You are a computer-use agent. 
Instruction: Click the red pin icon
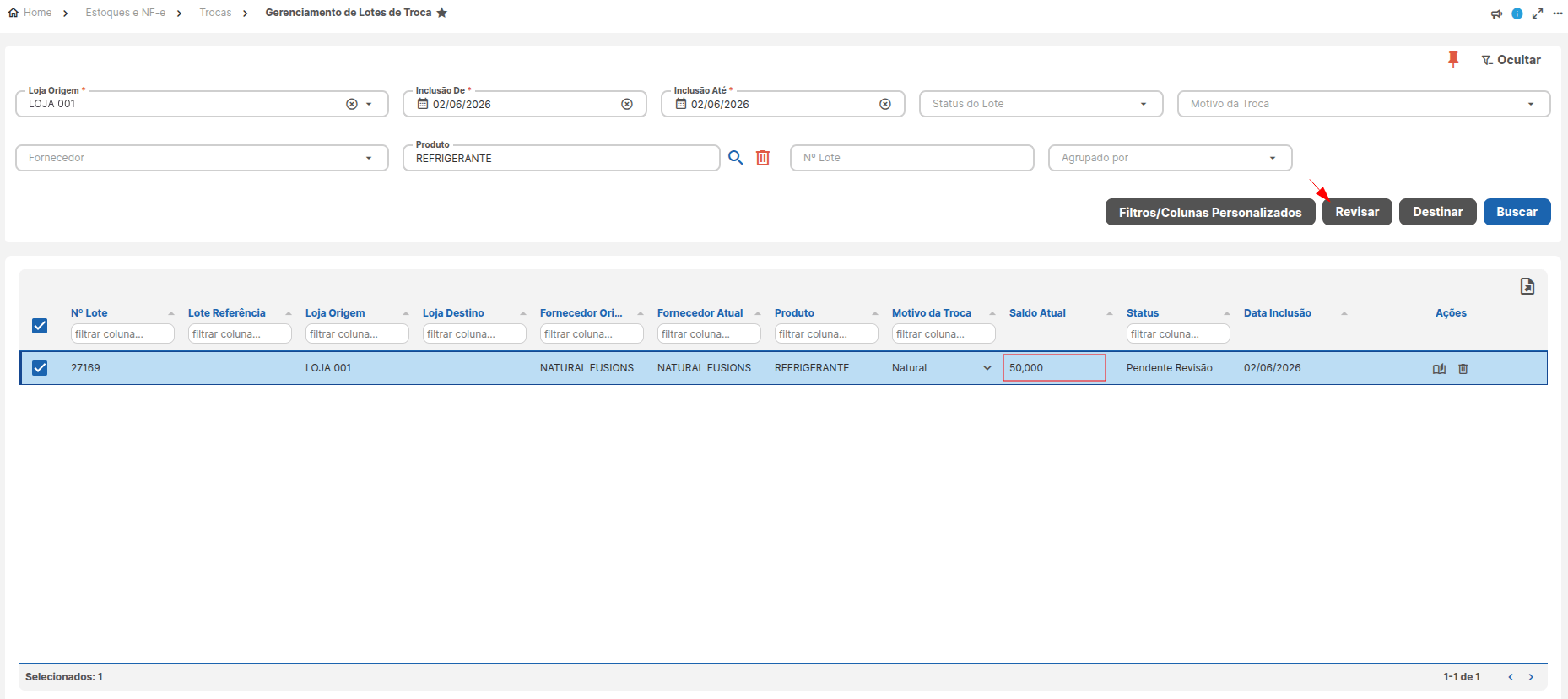(x=1452, y=60)
